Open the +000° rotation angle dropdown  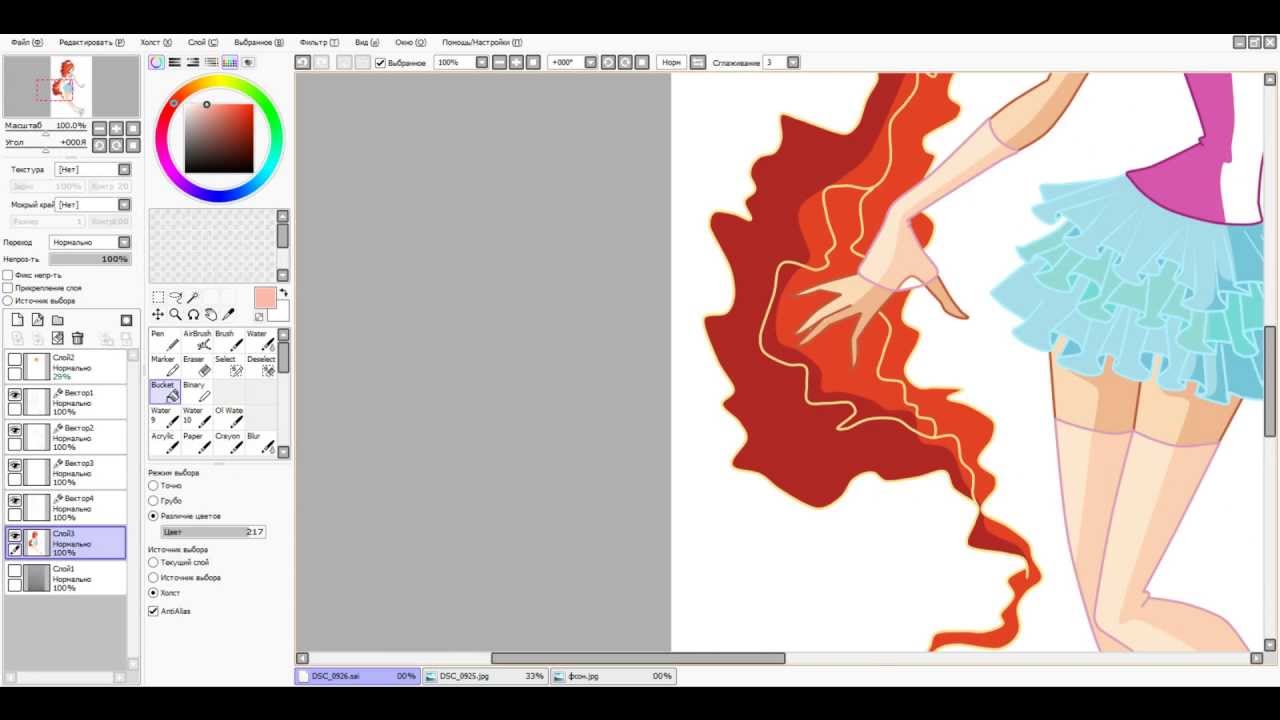(x=590, y=62)
